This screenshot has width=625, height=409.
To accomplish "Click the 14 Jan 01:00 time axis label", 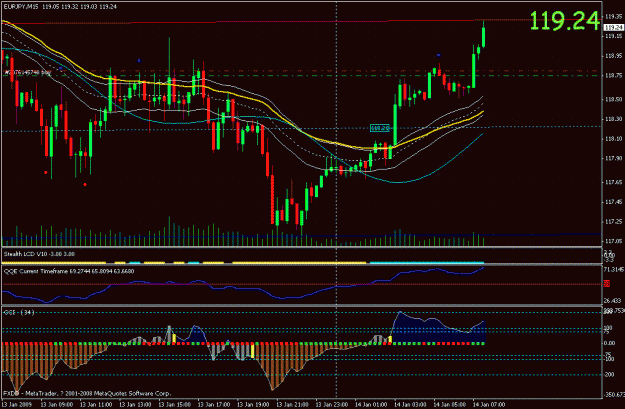I will click(371, 405).
